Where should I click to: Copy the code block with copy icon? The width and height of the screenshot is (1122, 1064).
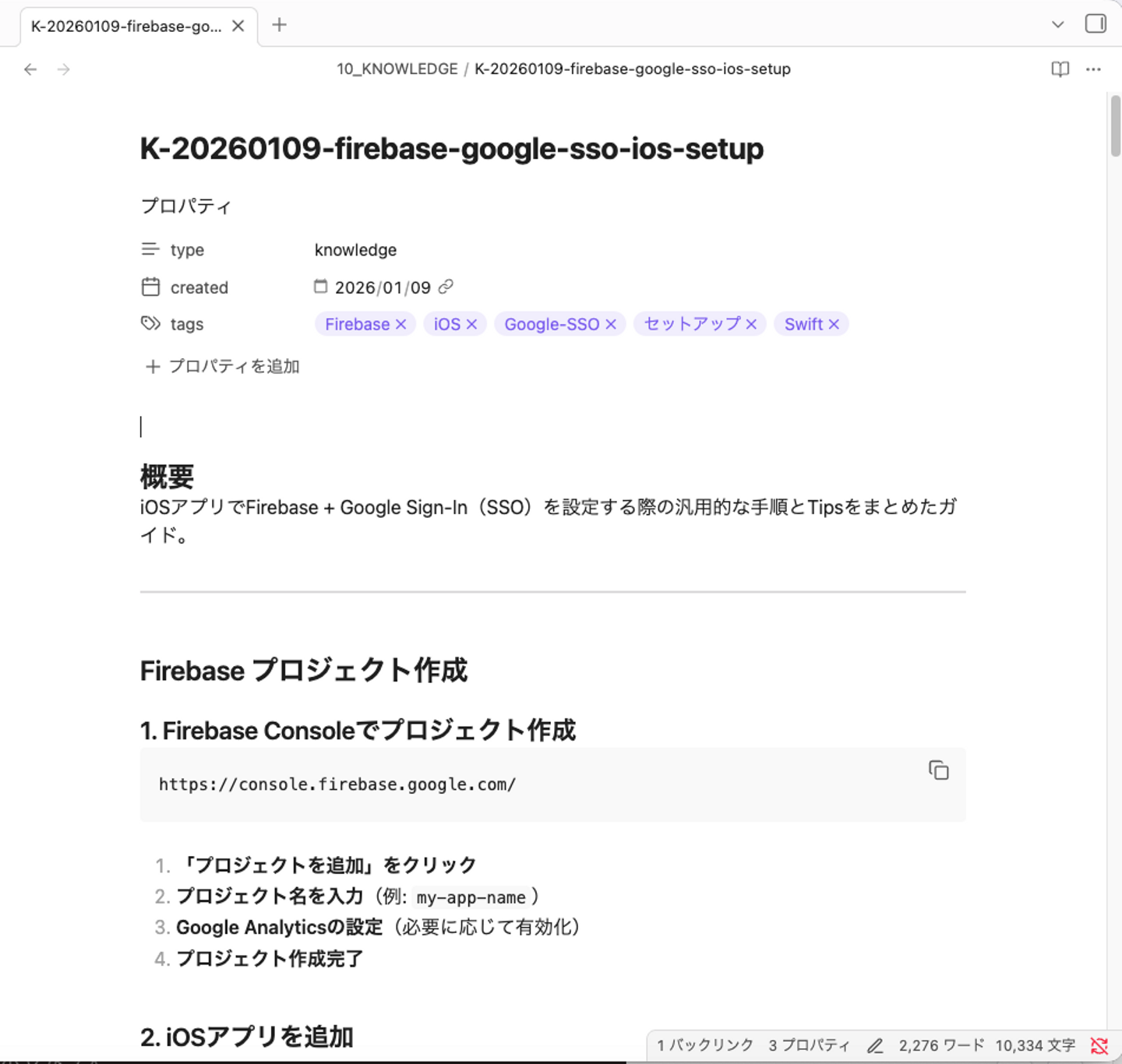pos(938,770)
